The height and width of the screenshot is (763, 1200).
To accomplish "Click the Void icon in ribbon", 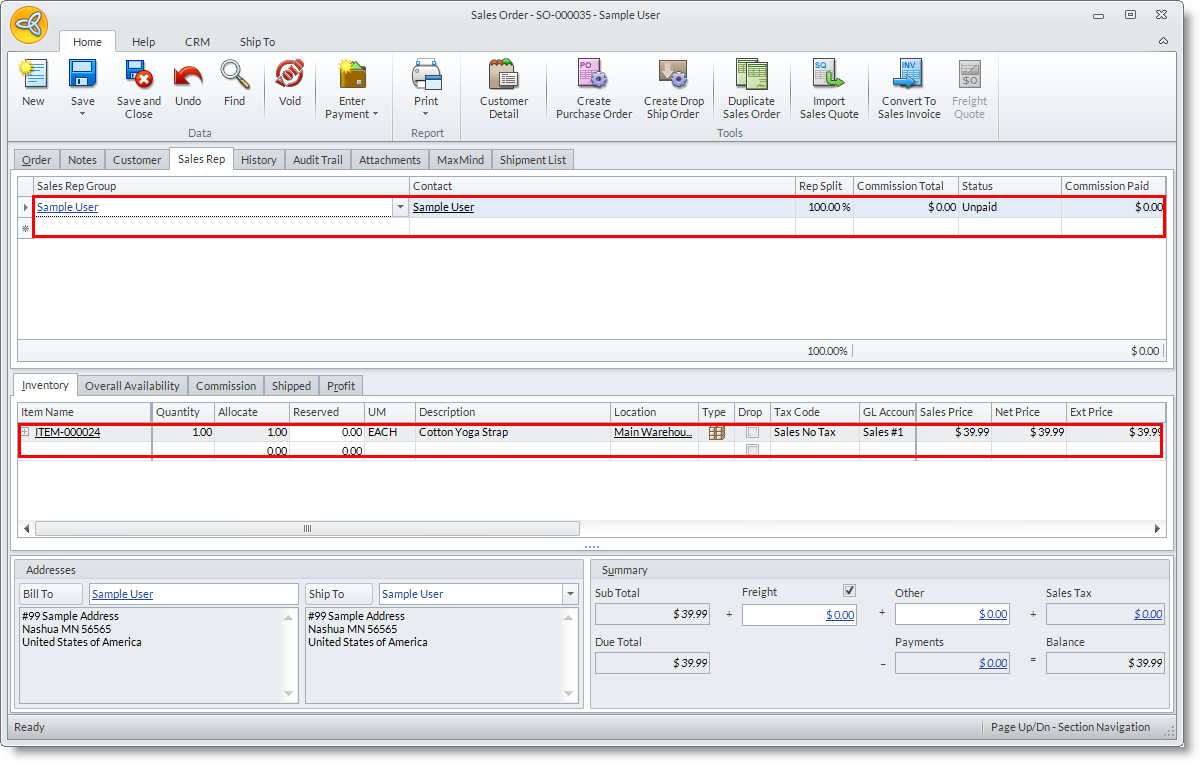I will 289,77.
